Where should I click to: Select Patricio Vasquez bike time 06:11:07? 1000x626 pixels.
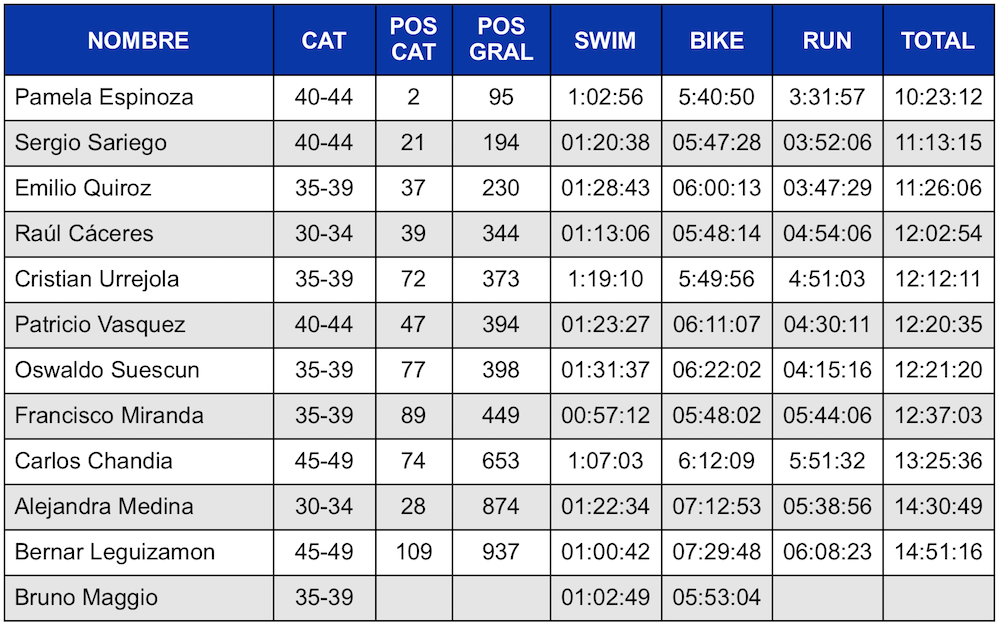(x=716, y=324)
